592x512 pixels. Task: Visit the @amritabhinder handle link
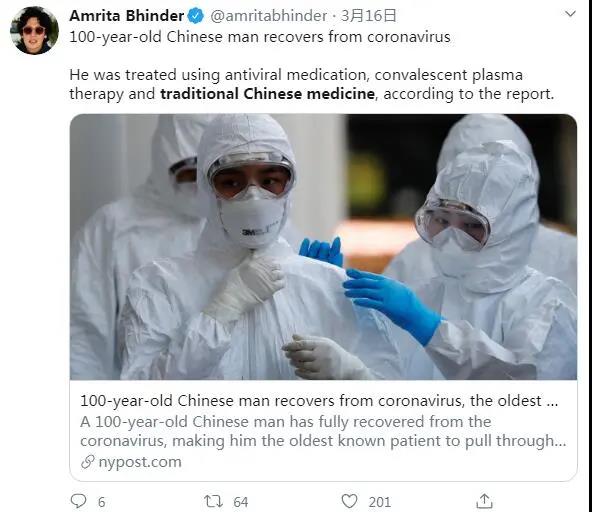pyautogui.click(x=268, y=16)
